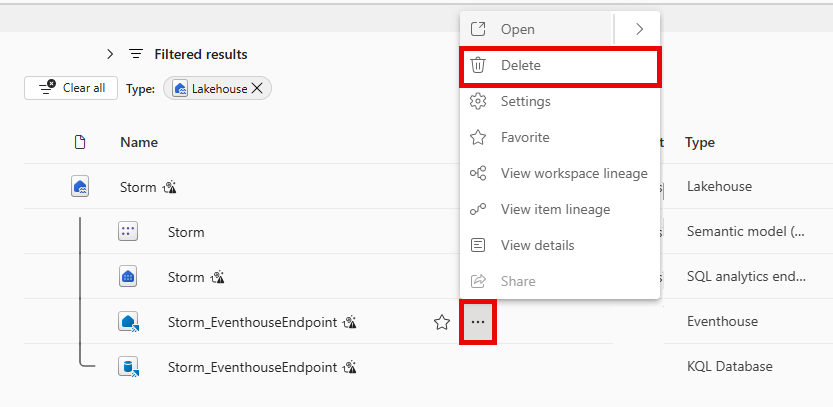
Task: Favorite the Storm_EventhouseEndpoint Eventhouse row star
Action: (441, 322)
